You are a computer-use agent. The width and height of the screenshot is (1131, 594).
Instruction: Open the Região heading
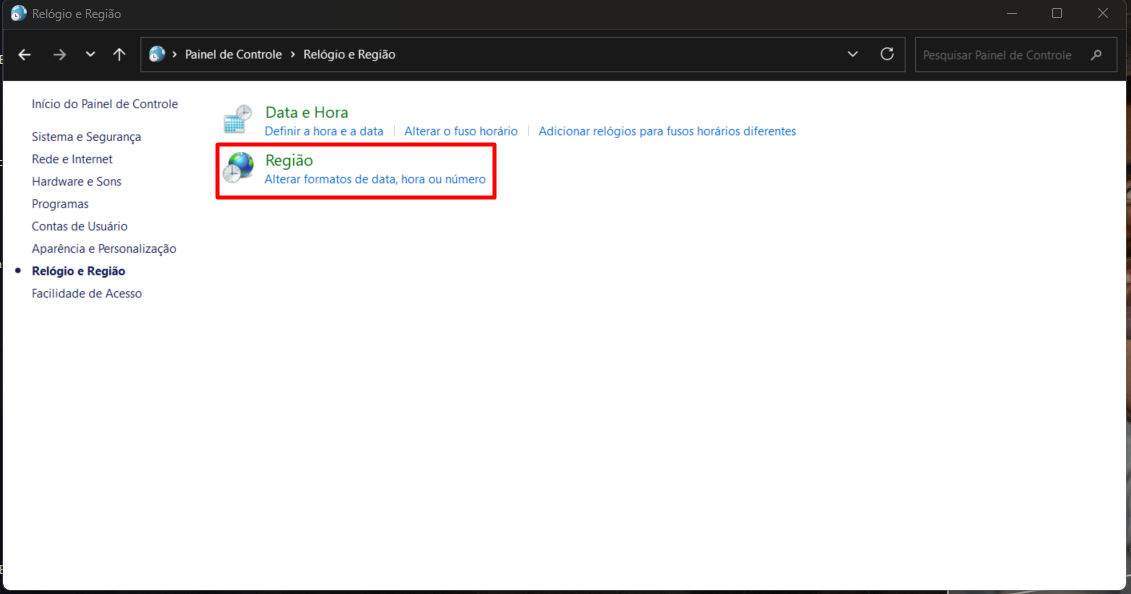coord(289,160)
